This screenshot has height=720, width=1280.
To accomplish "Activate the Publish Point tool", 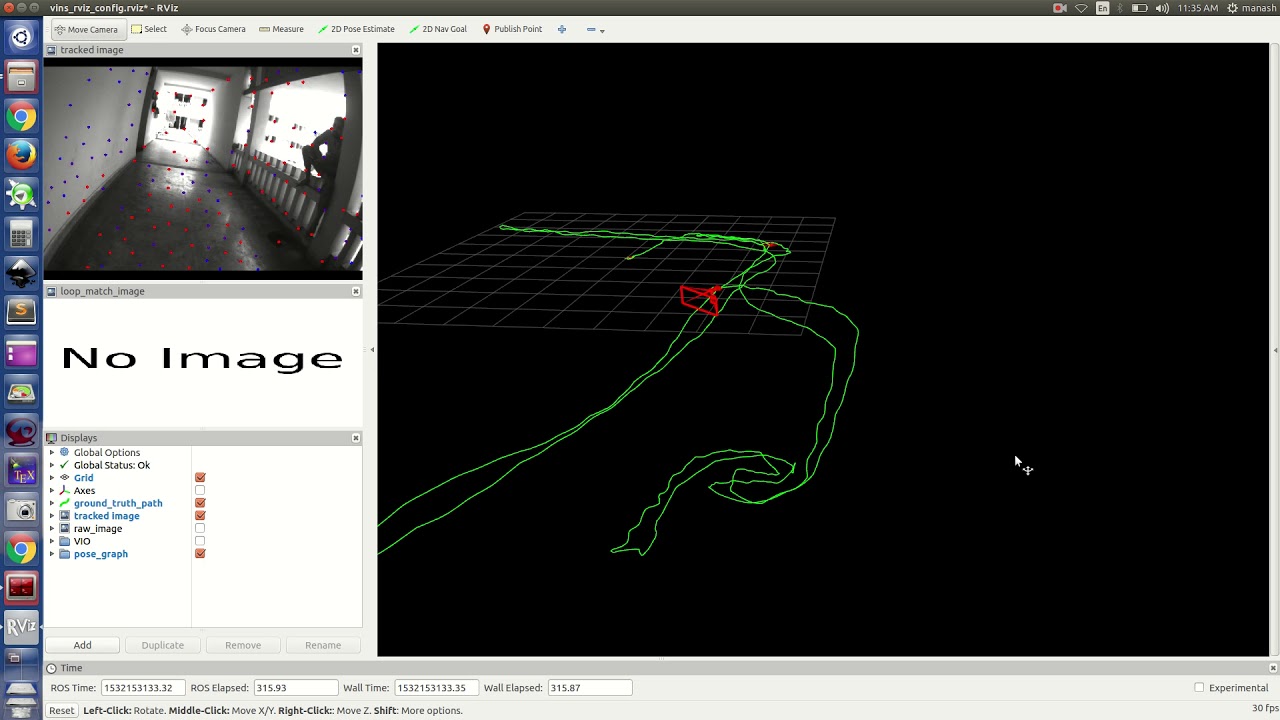I will click(x=512, y=29).
